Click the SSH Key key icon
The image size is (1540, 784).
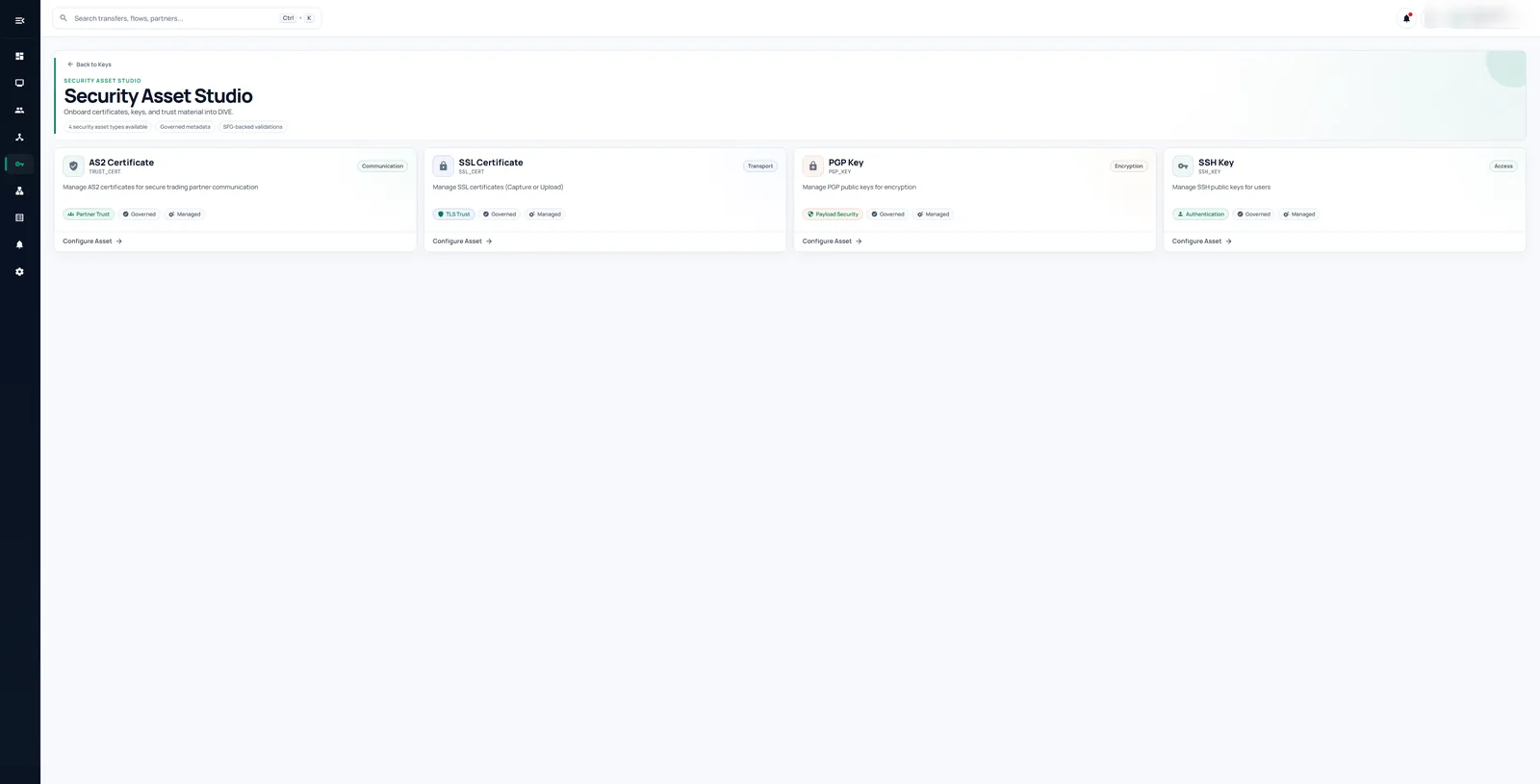1182,165
